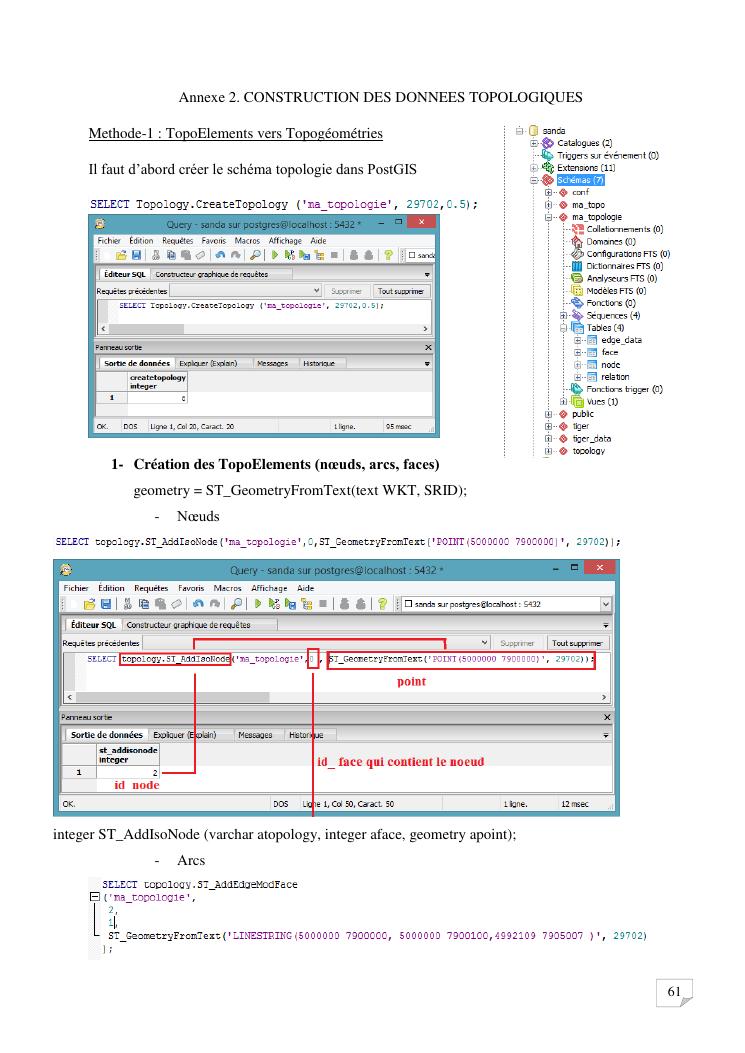Open the Macros menu in upper query window
745x1053 pixels.
pyautogui.click(x=248, y=241)
